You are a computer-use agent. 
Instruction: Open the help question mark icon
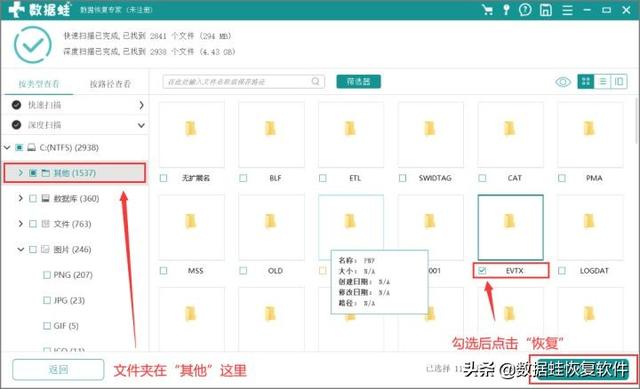click(525, 9)
